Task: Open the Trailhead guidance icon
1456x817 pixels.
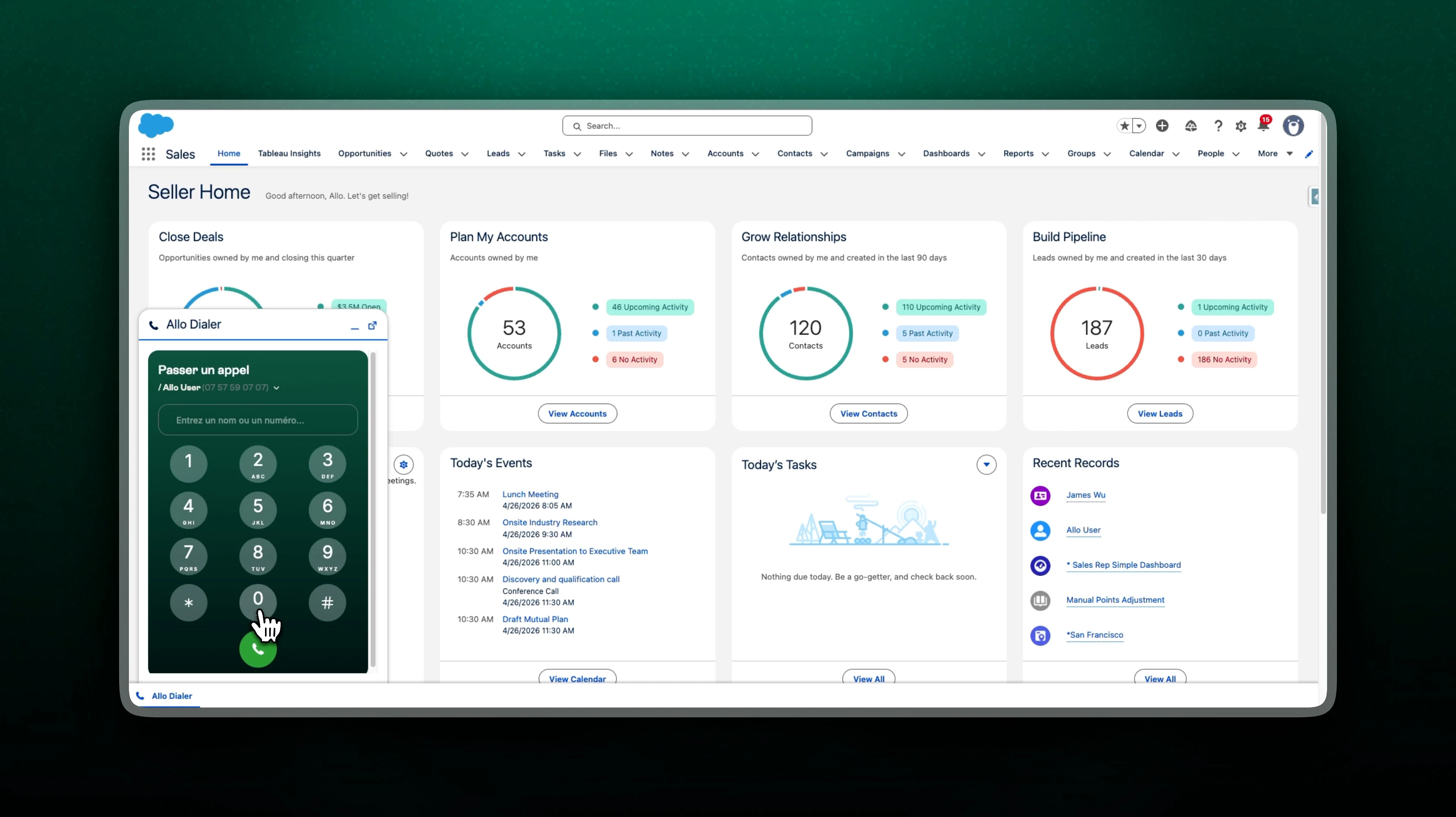Action: click(x=1191, y=126)
